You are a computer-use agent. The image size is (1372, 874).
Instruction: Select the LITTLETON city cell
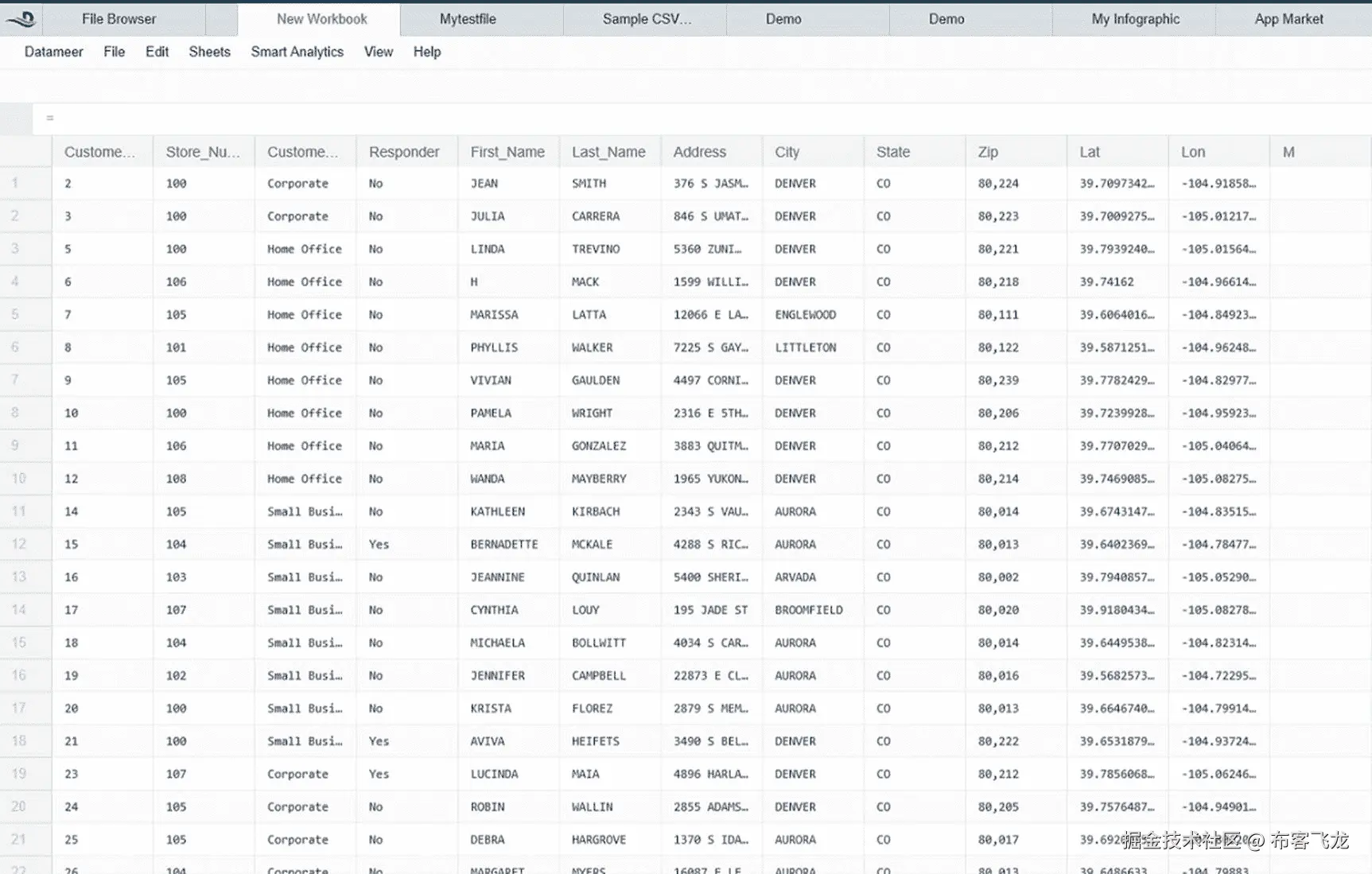813,348
